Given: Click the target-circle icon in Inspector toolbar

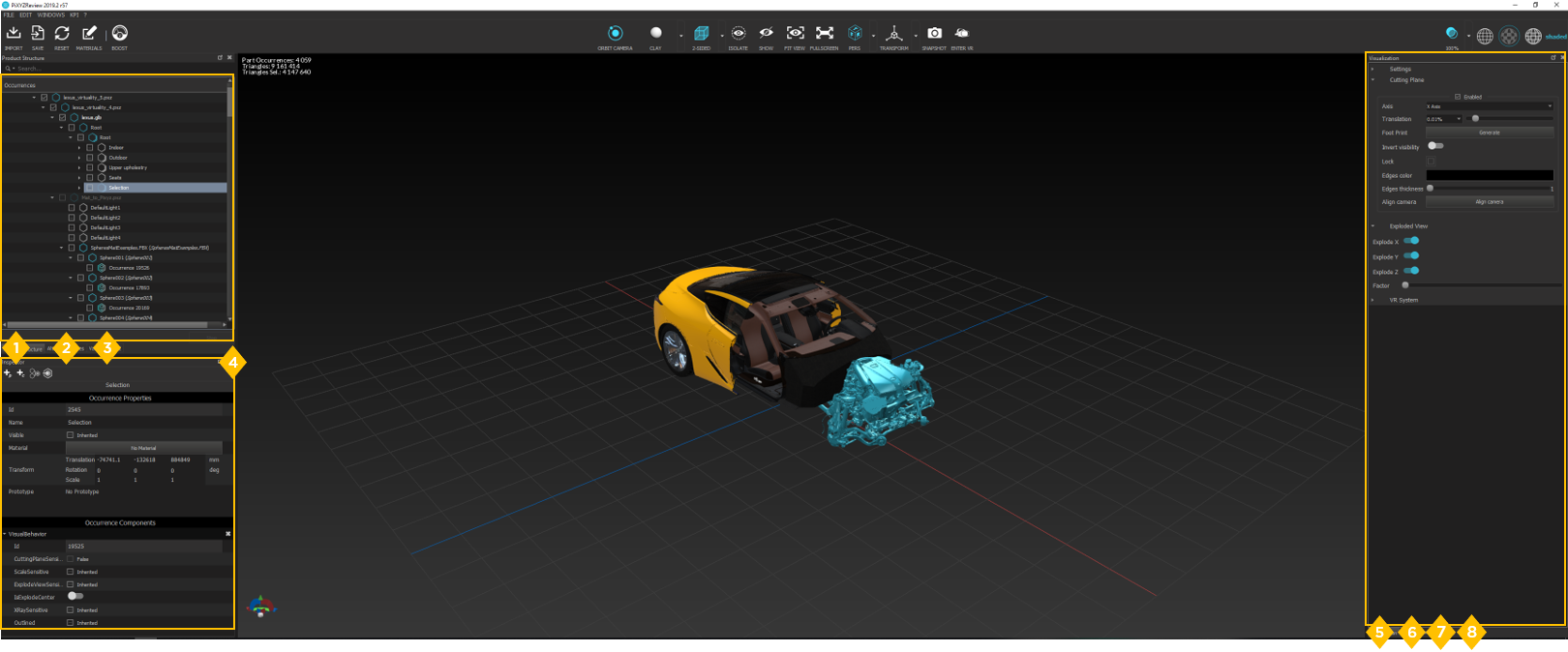Looking at the screenshot, I should (x=47, y=373).
